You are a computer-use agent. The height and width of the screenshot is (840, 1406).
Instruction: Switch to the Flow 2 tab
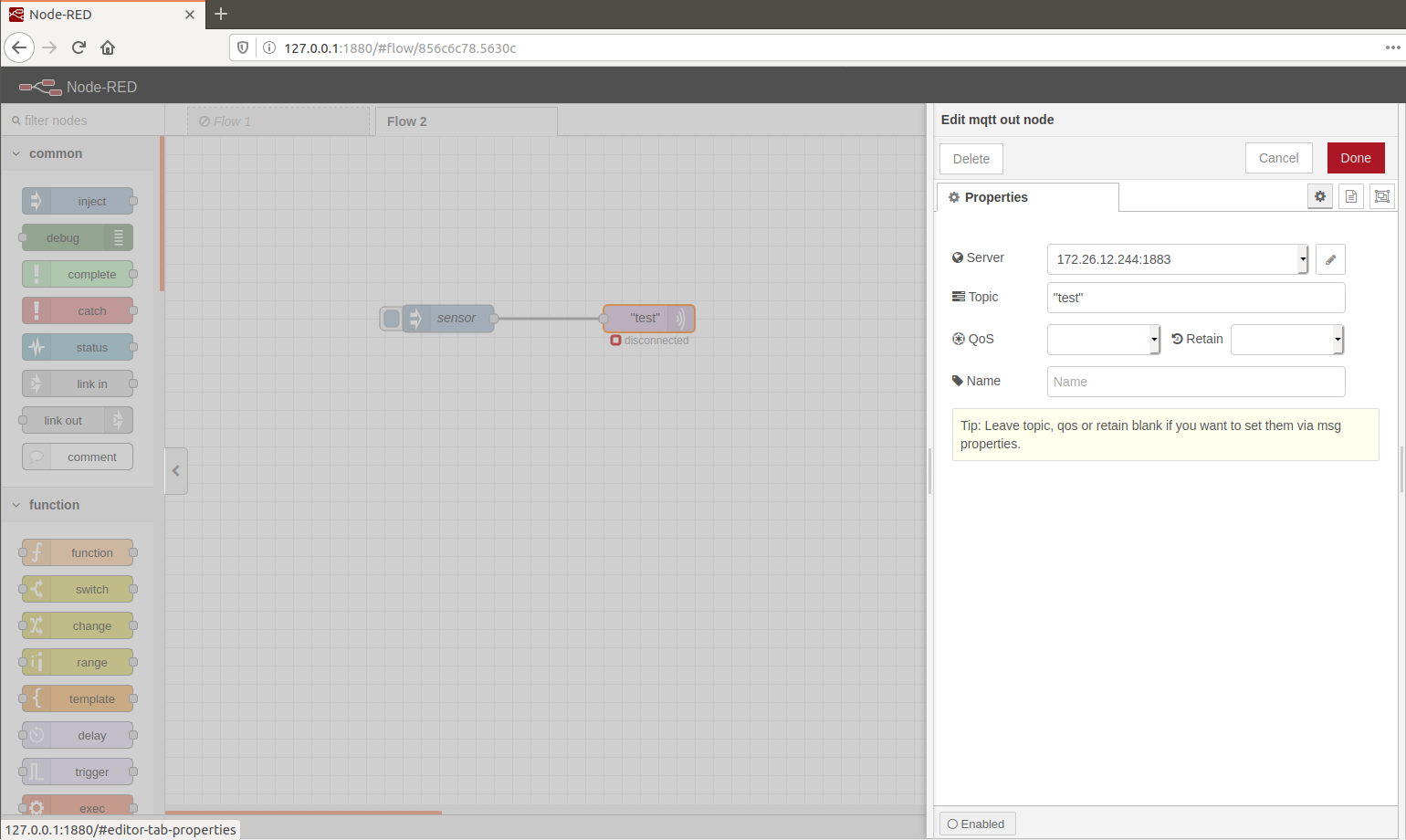[x=466, y=121]
